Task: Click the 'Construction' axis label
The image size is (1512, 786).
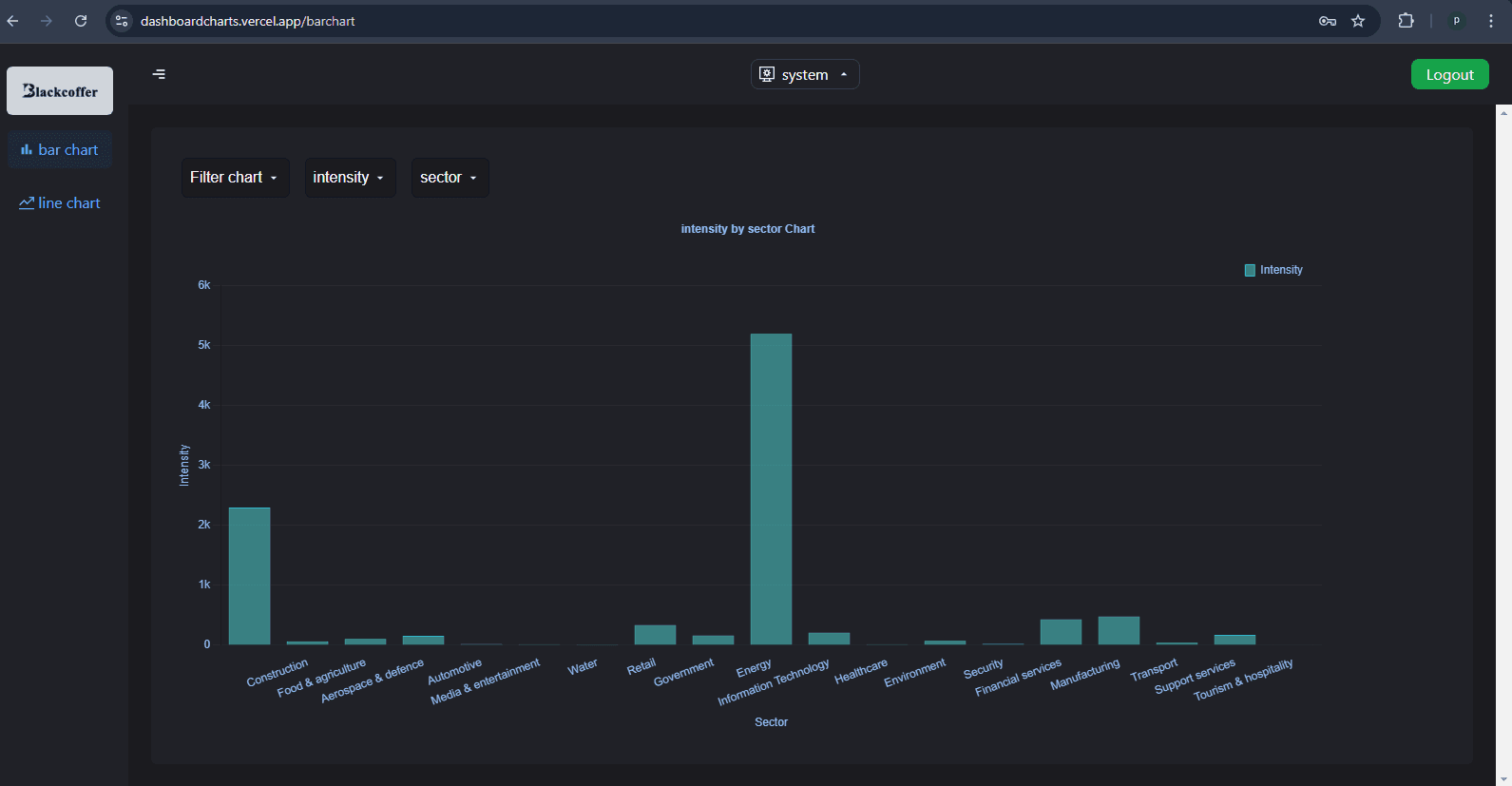Action: 277,672
